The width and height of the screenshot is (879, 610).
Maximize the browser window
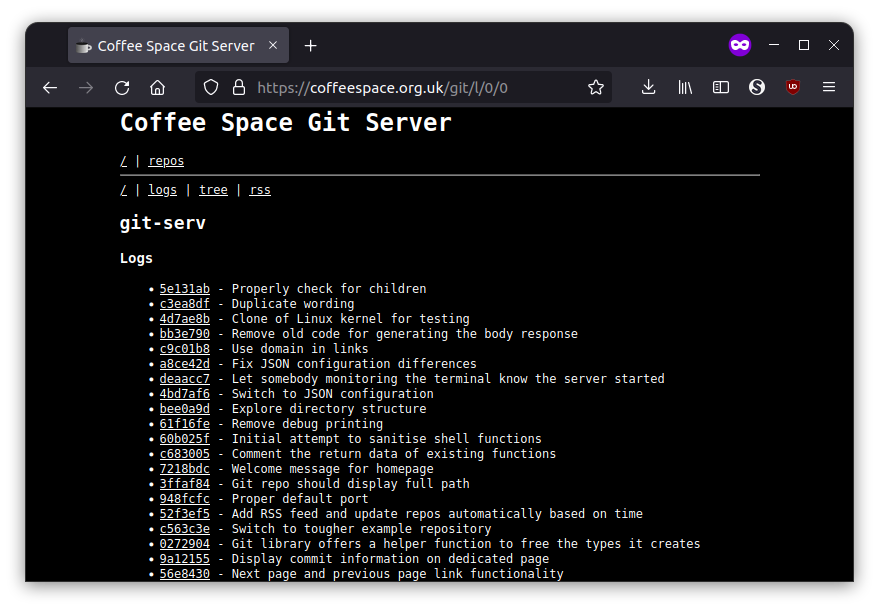point(804,45)
